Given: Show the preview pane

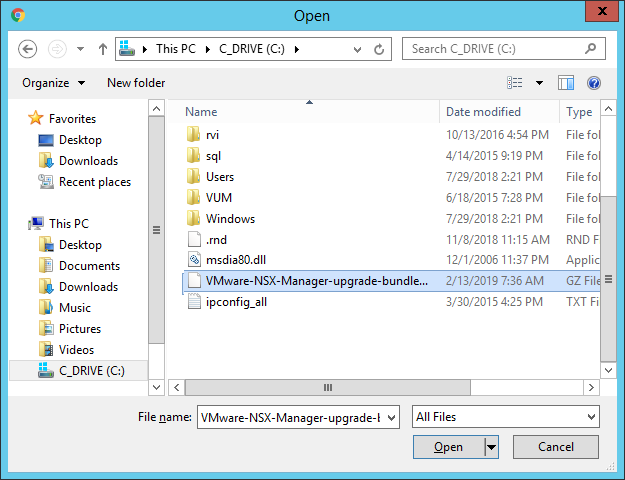Looking at the screenshot, I should (566, 83).
